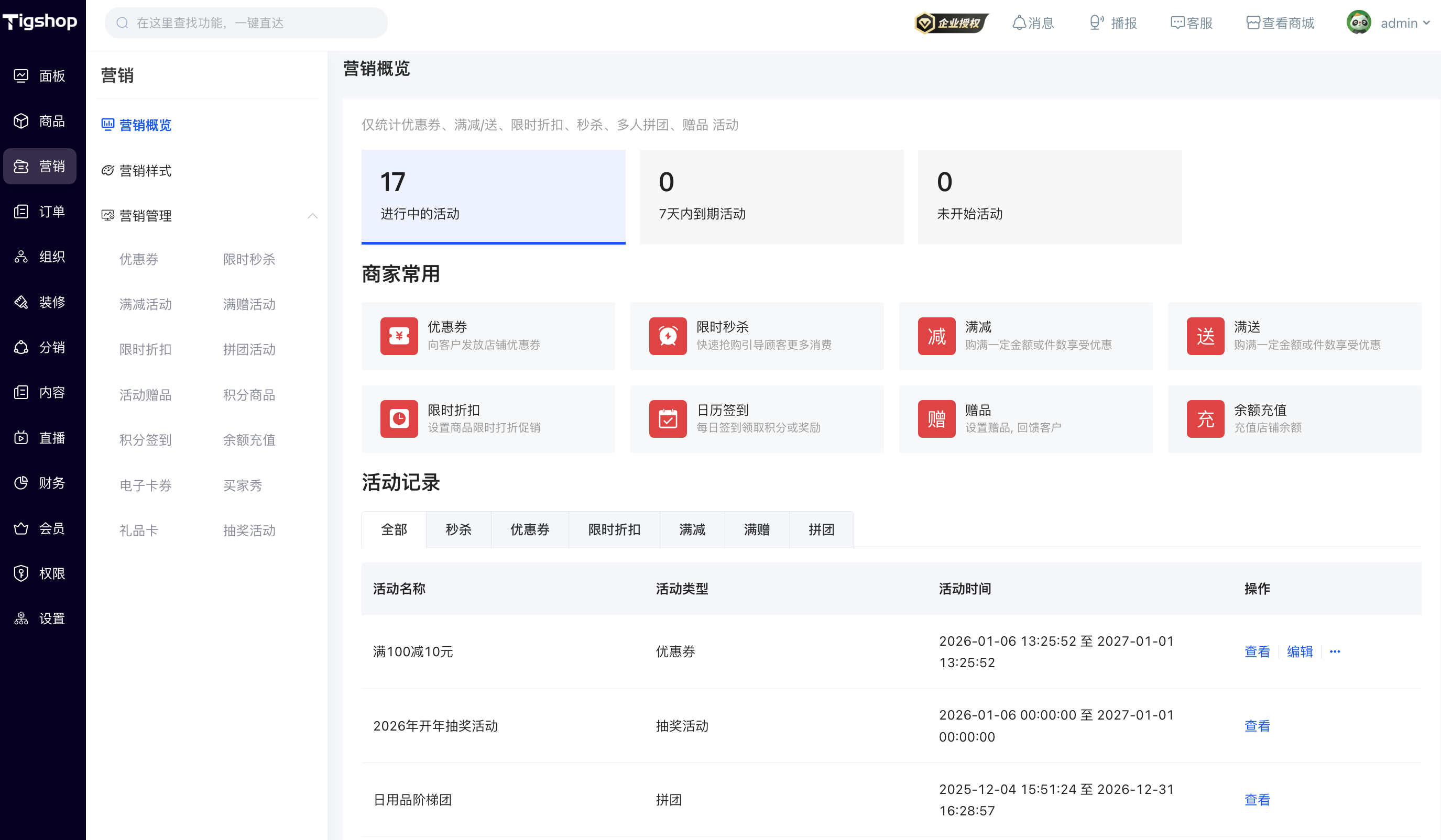
Task: Select 营销样式 in the marketing menu
Action: [x=145, y=171]
